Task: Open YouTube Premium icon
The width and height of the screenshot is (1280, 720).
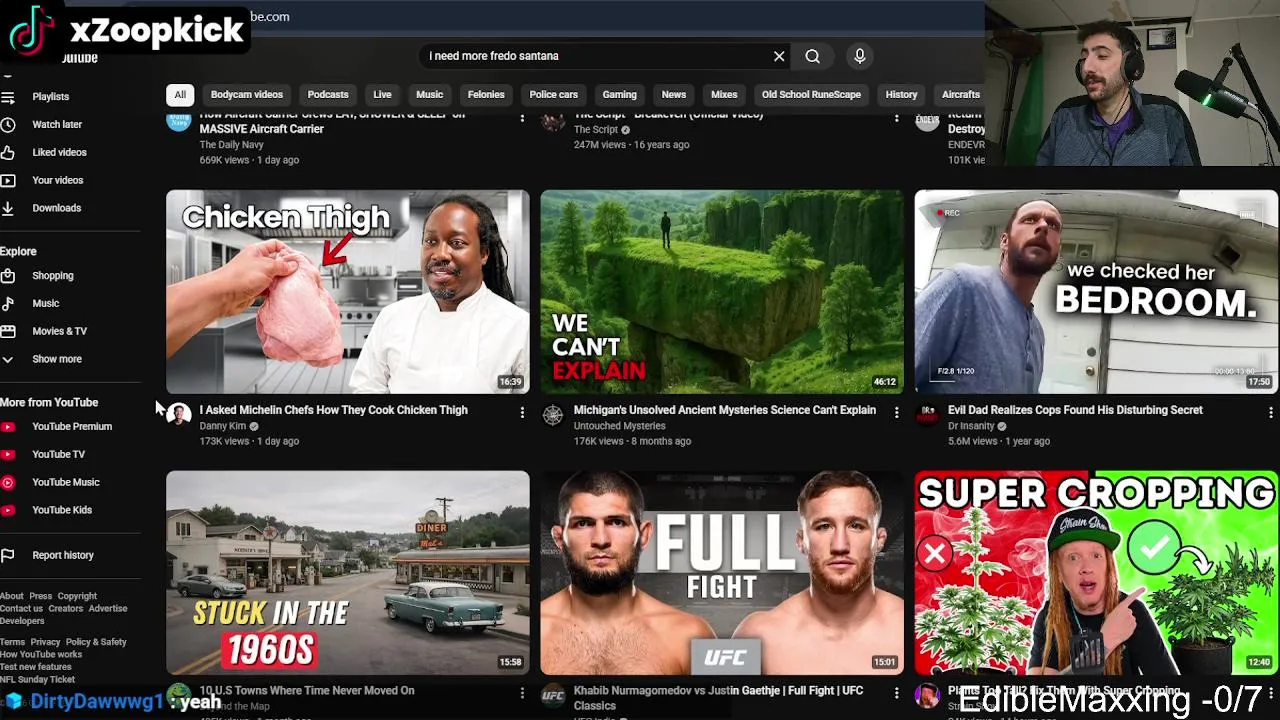Action: (x=7, y=427)
